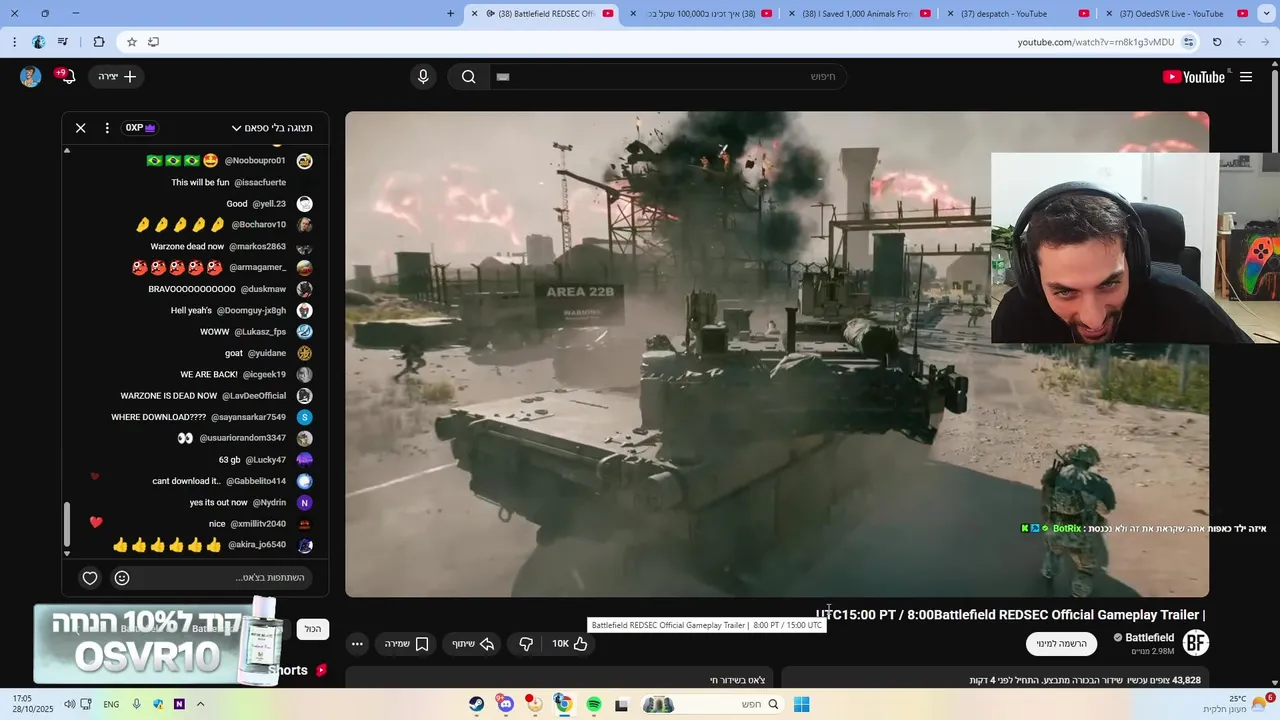Viewport: 1280px width, 720px height.
Task: Select the 'הכול' filter chip
Action: [x=313, y=629]
